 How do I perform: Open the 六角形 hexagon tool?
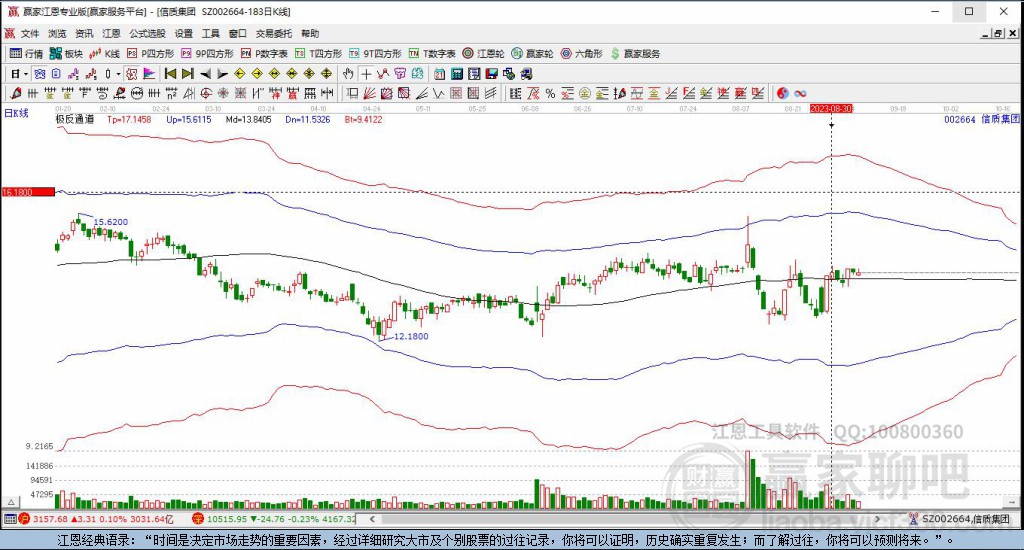pyautogui.click(x=582, y=54)
